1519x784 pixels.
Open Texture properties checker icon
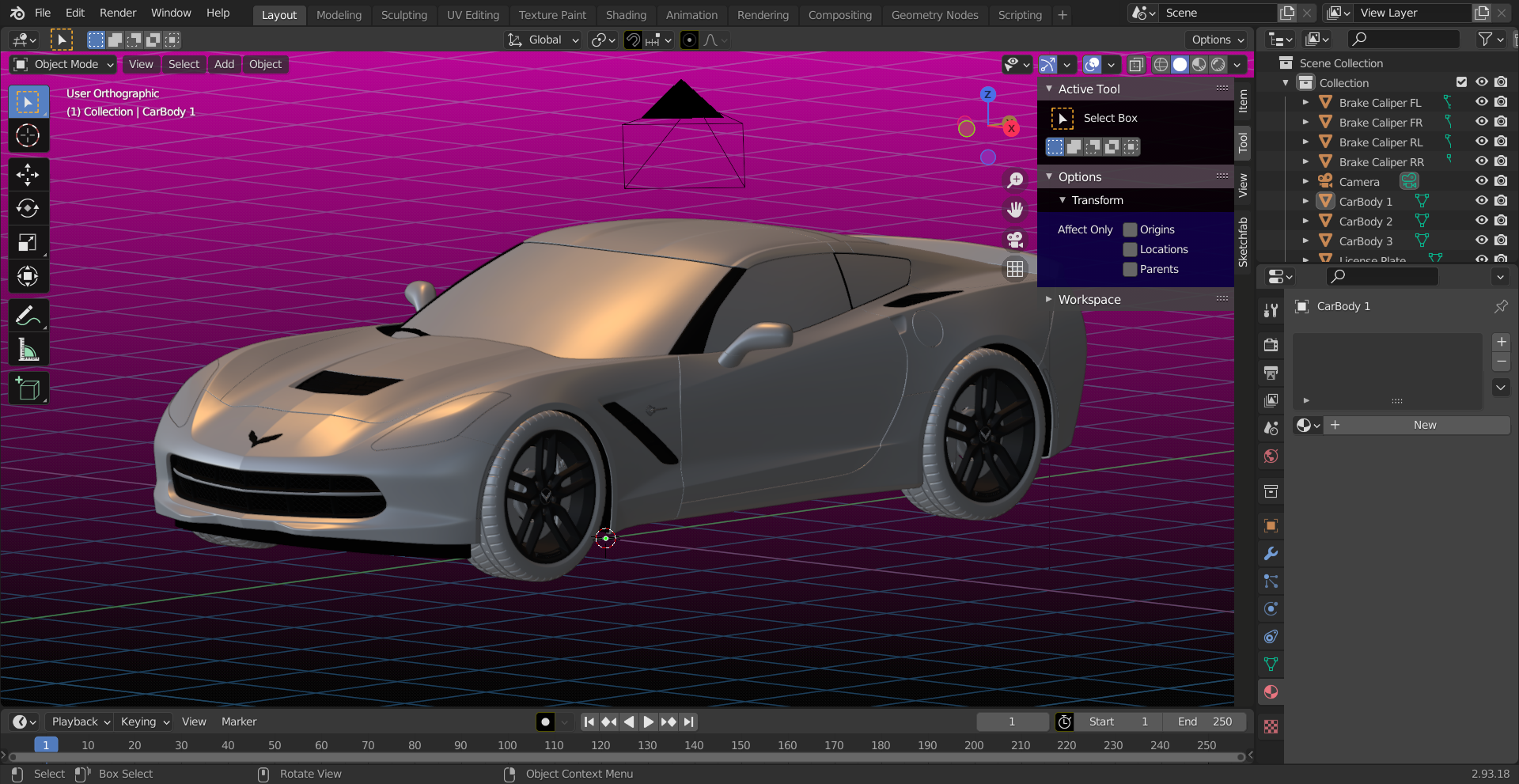point(1271,727)
